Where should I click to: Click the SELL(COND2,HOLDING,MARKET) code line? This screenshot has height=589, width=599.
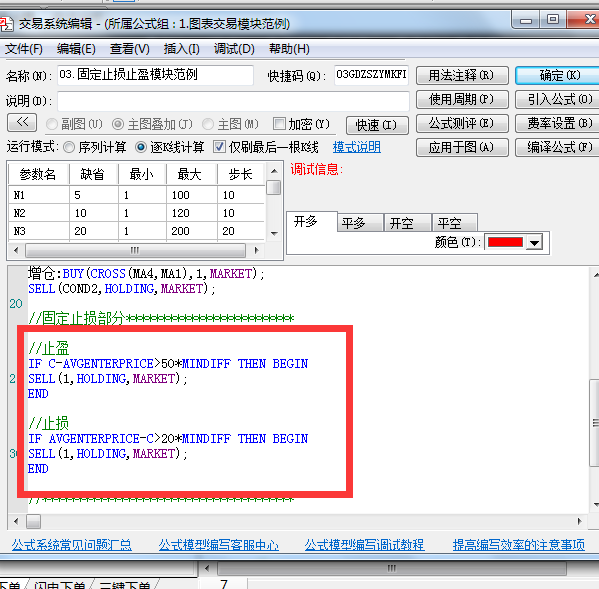(x=121, y=289)
